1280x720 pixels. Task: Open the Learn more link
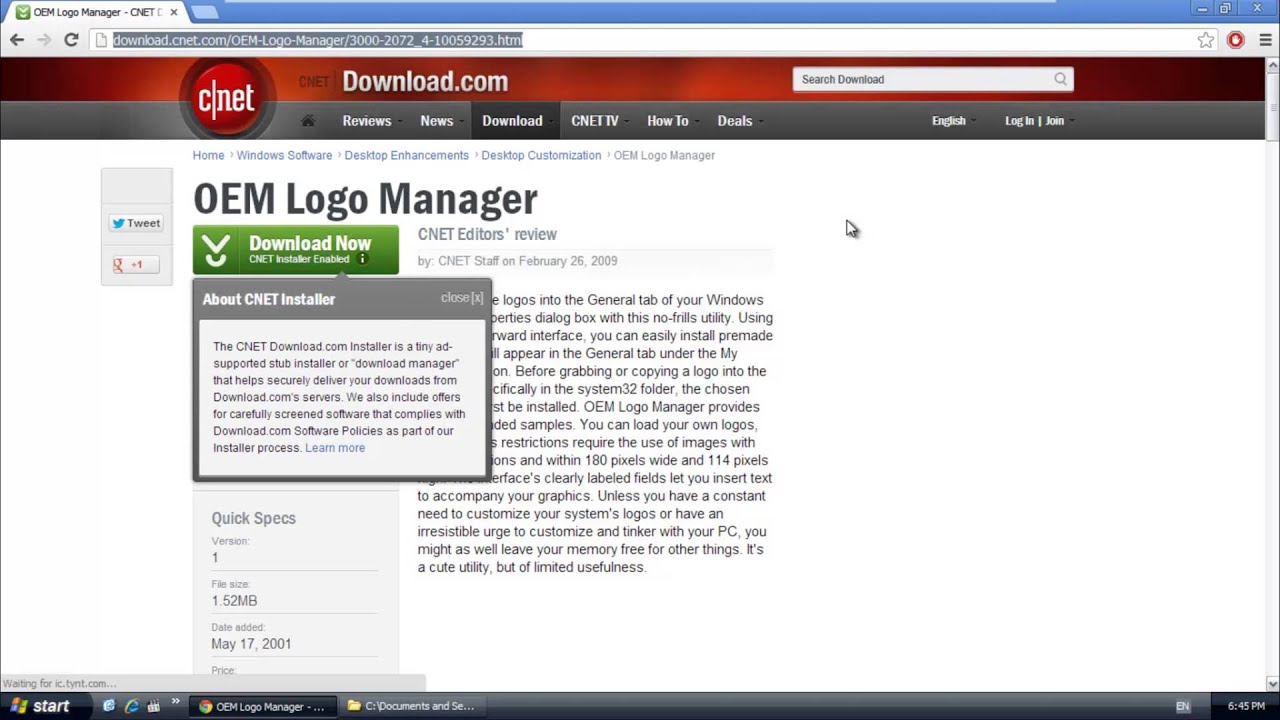(335, 448)
